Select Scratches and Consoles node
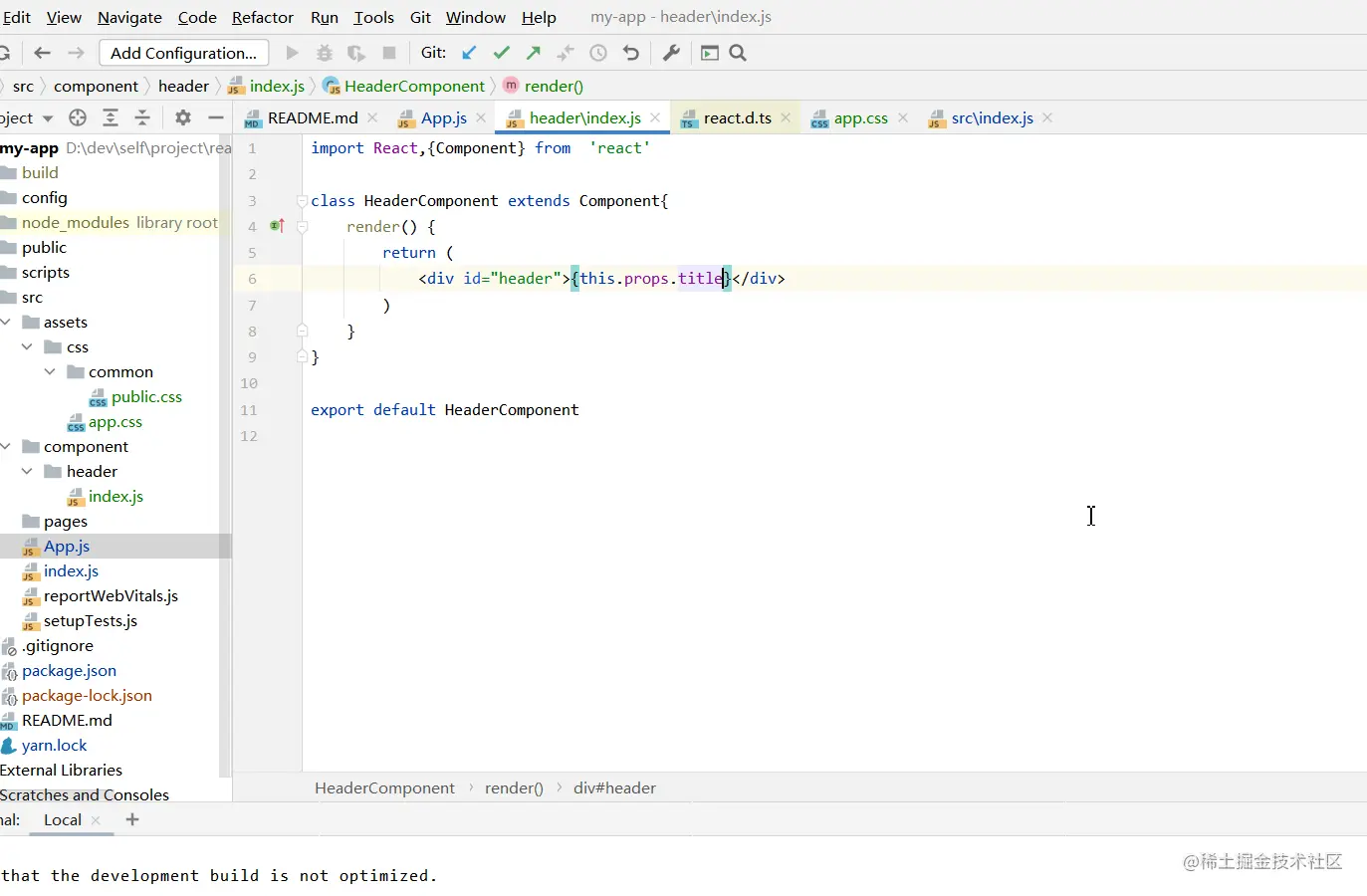The height and width of the screenshot is (896, 1367). click(x=85, y=794)
